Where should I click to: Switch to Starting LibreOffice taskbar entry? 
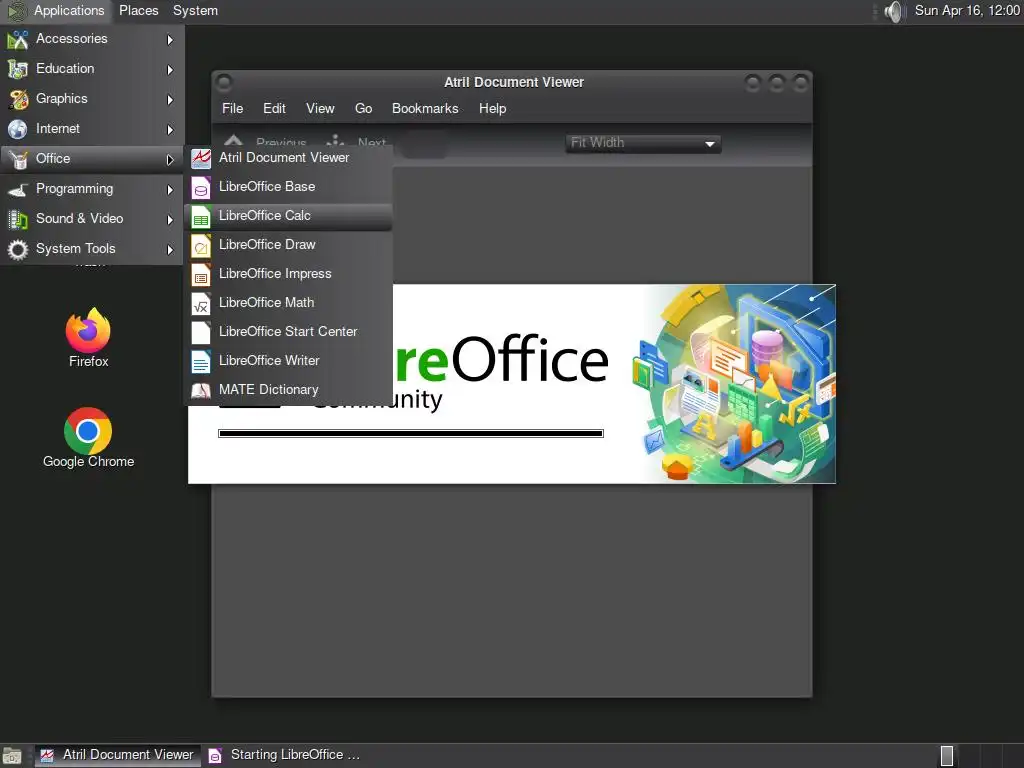pyautogui.click(x=285, y=756)
